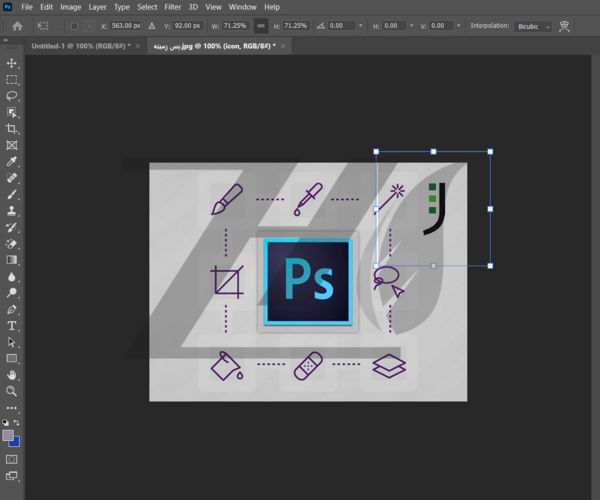
Task: Select the Move tool
Action: 11,63
